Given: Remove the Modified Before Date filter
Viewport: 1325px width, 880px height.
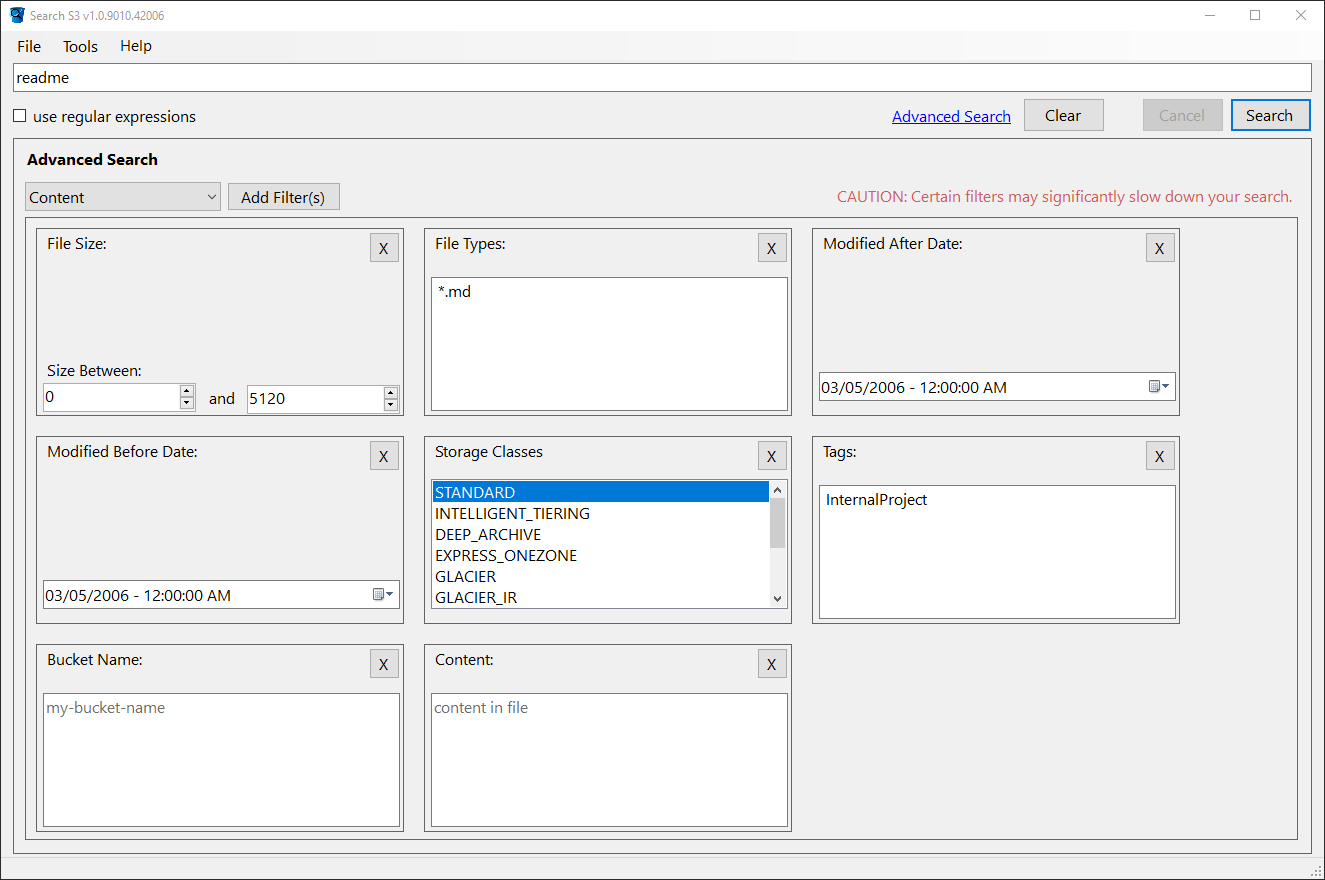Looking at the screenshot, I should (383, 457).
